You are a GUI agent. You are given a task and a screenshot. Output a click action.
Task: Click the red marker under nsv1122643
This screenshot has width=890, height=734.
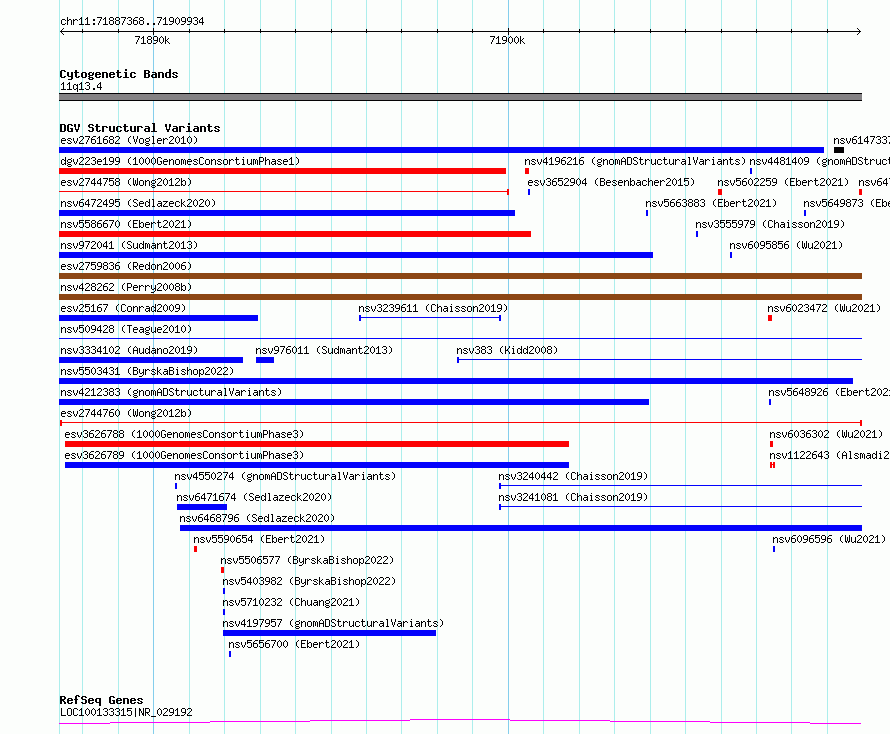pyautogui.click(x=773, y=465)
